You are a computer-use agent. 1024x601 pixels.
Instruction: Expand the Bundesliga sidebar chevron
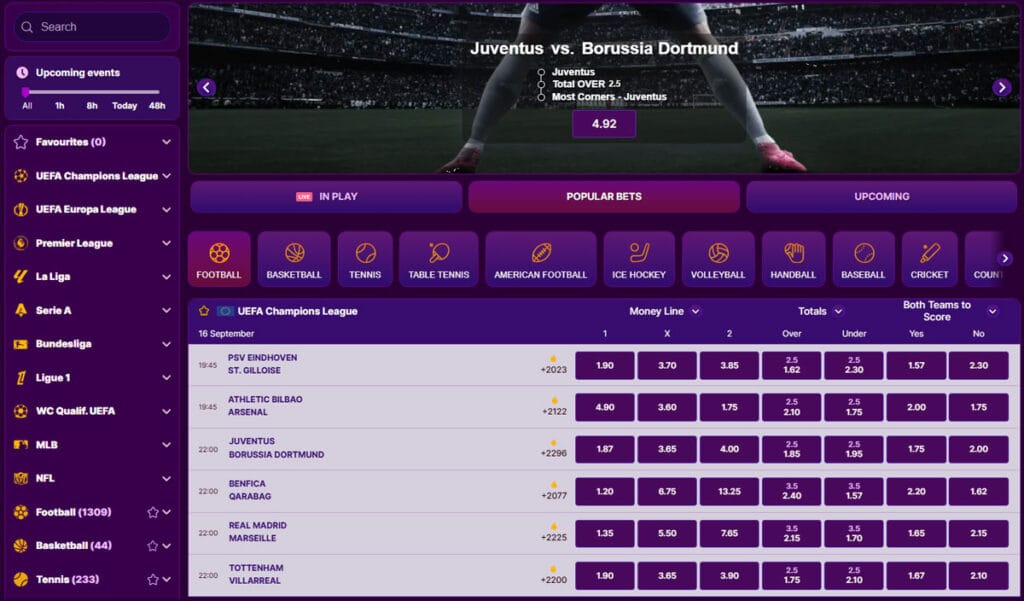pos(167,344)
